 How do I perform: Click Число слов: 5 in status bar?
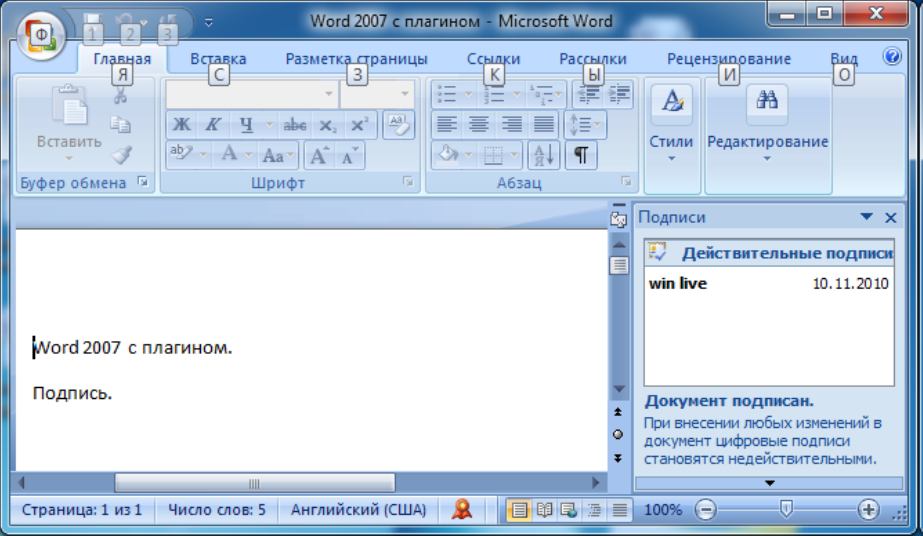coord(217,510)
